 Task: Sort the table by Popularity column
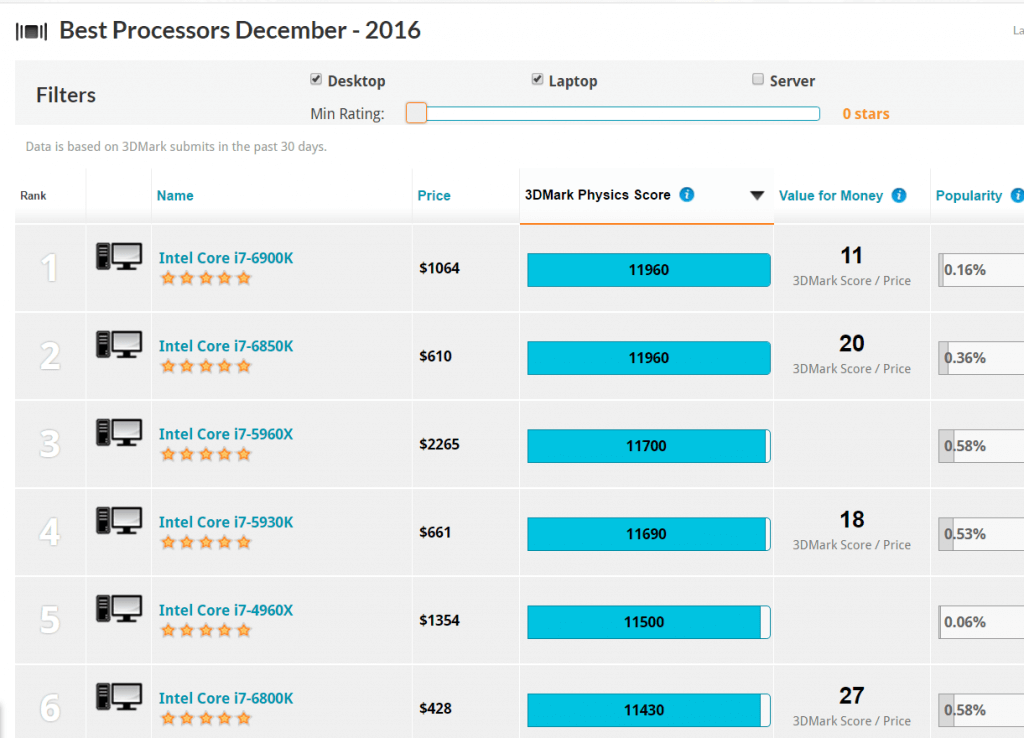[x=968, y=195]
